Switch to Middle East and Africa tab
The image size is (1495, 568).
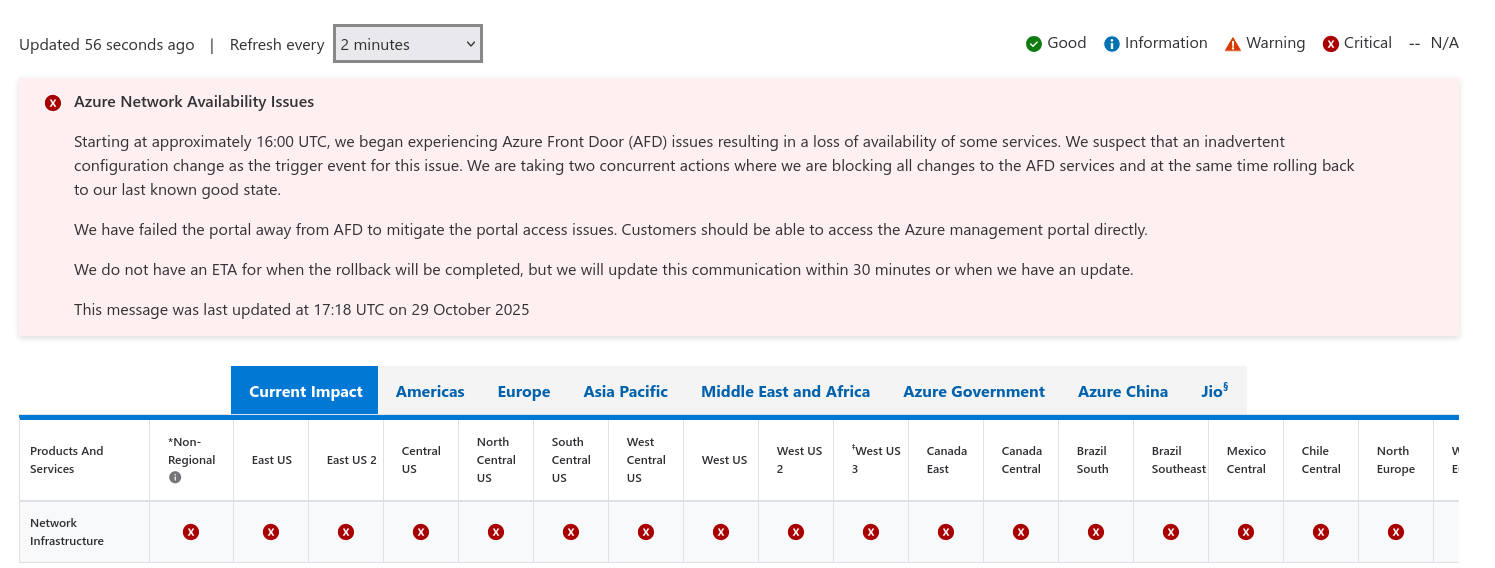pos(785,391)
